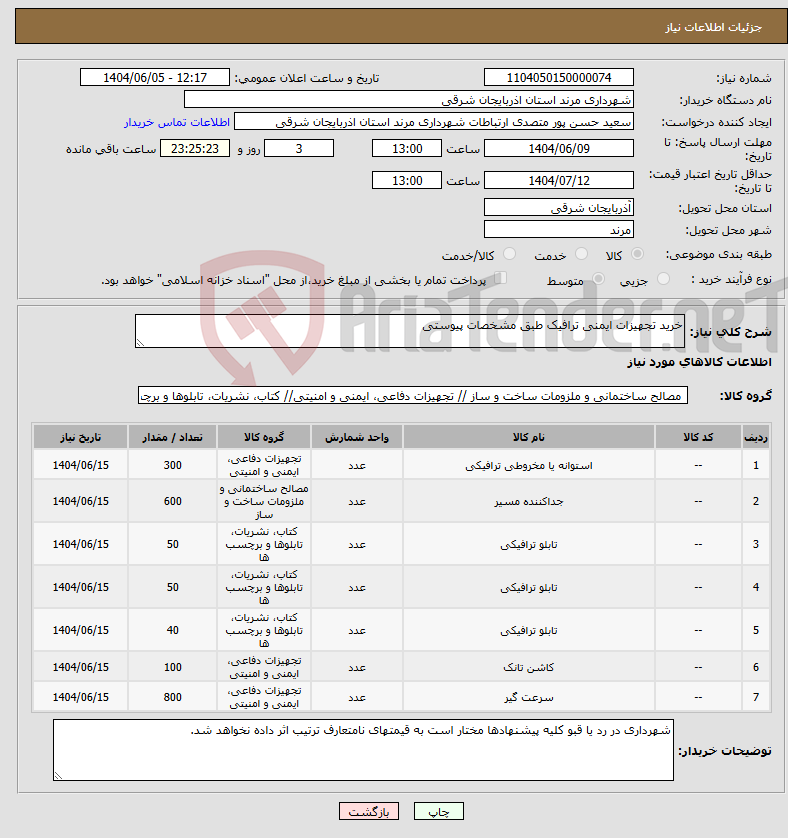
Task: Click تابلو ترافیکی in row 4
Action: 529,587
